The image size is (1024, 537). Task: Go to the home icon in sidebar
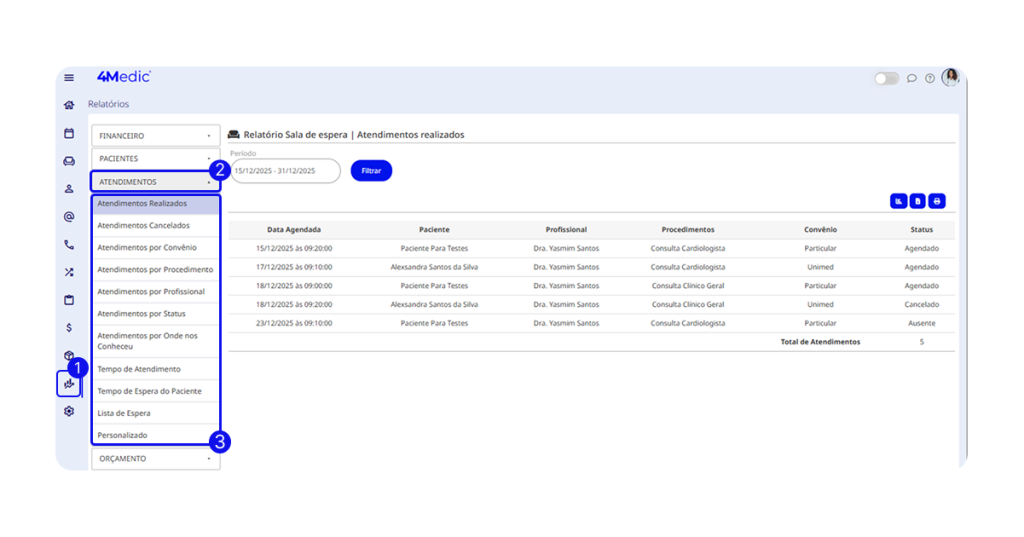69,105
